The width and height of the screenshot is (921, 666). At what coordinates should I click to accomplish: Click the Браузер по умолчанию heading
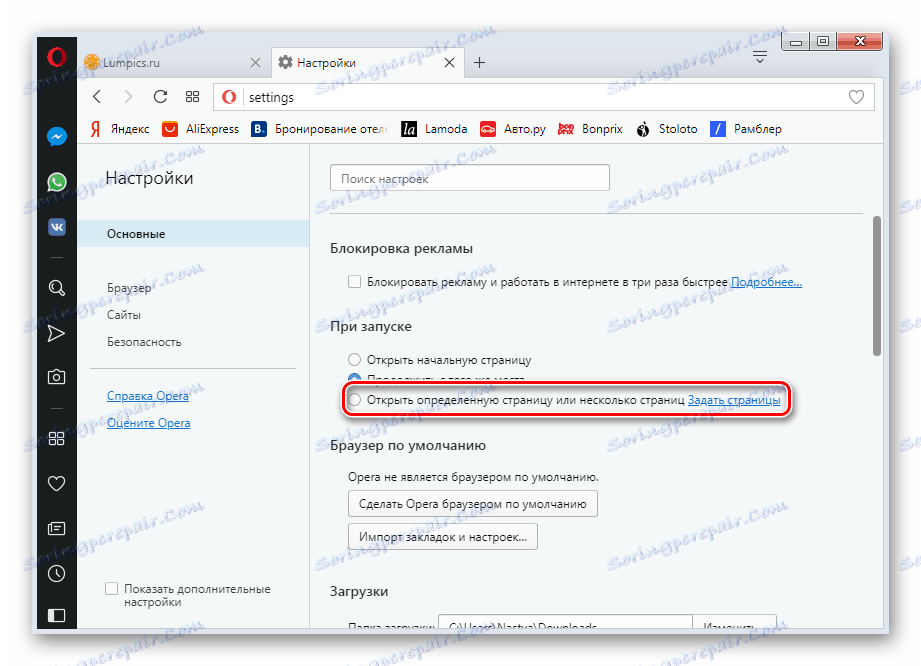(408, 445)
